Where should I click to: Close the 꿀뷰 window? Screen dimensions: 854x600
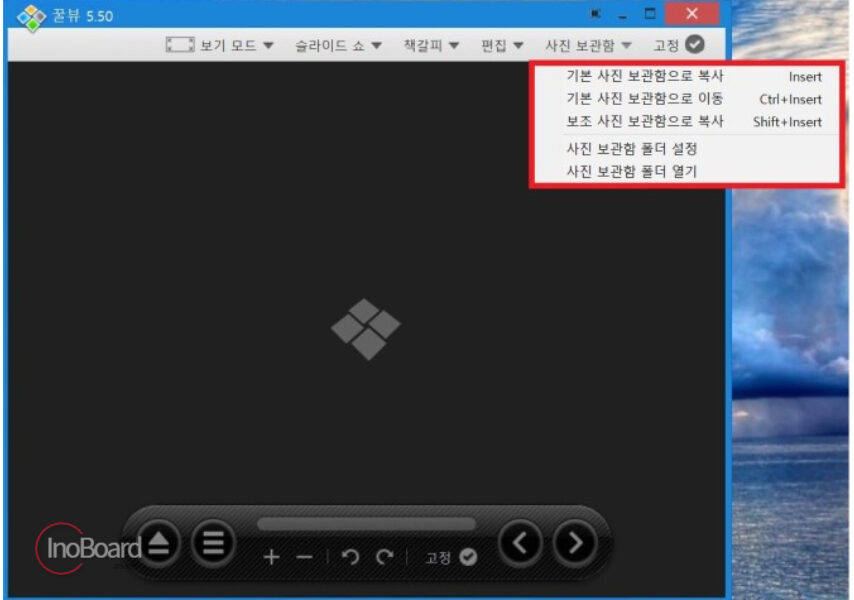[x=692, y=14]
